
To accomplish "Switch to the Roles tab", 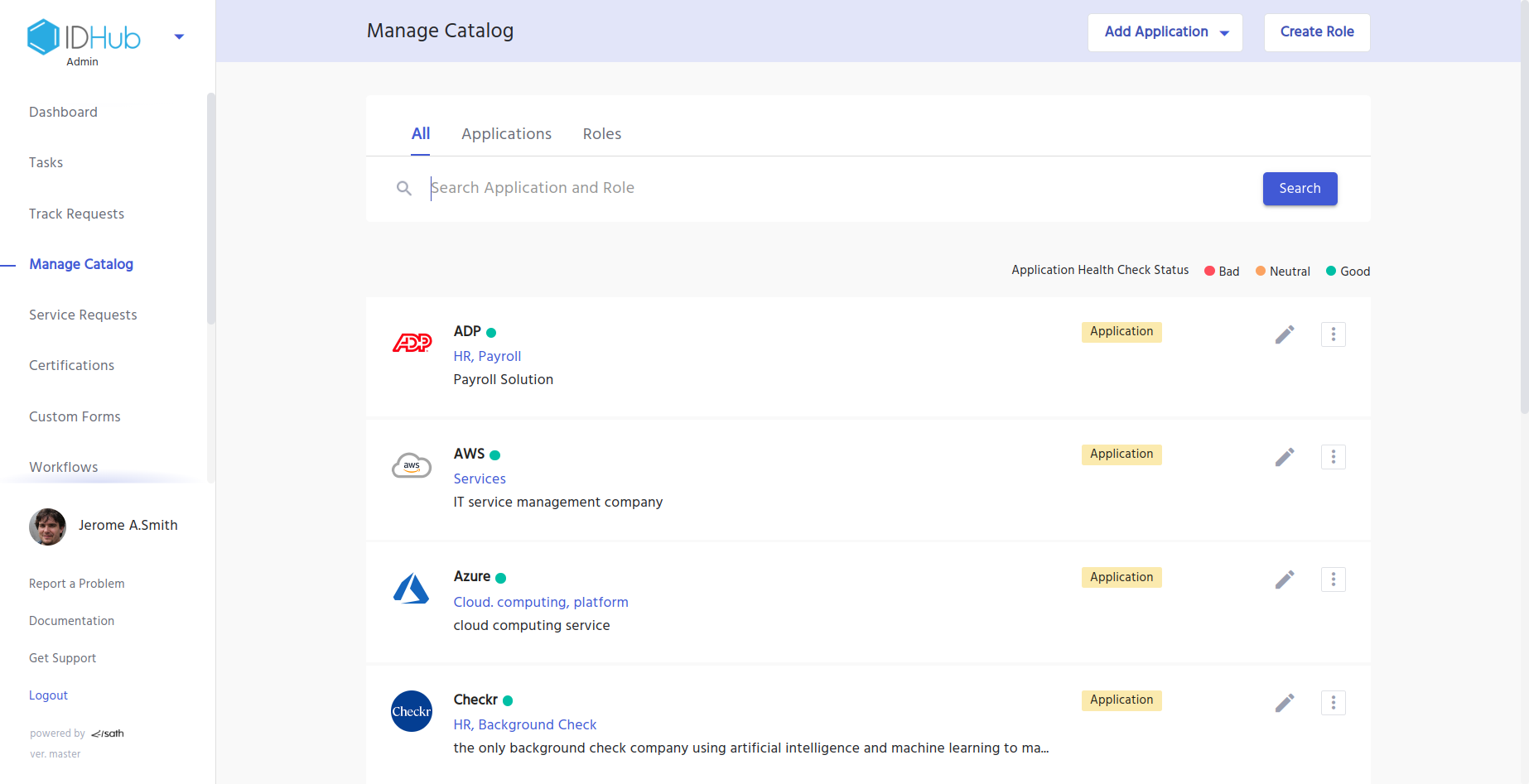I will pos(601,134).
